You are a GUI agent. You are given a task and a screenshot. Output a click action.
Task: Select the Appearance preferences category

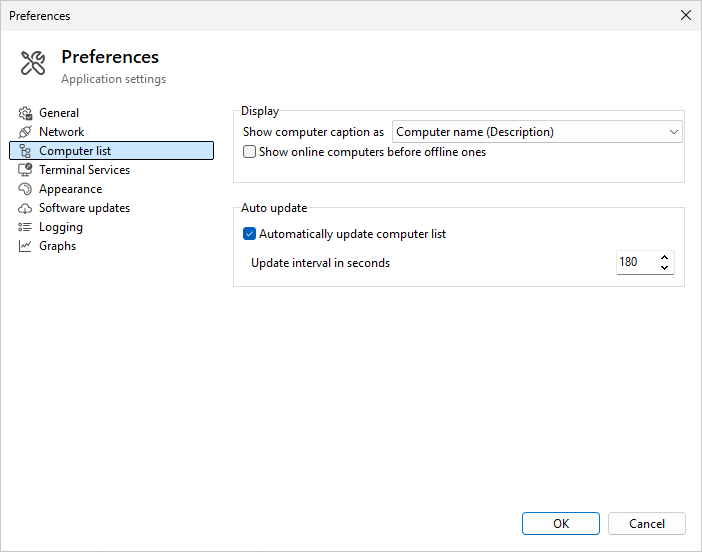click(x=70, y=189)
